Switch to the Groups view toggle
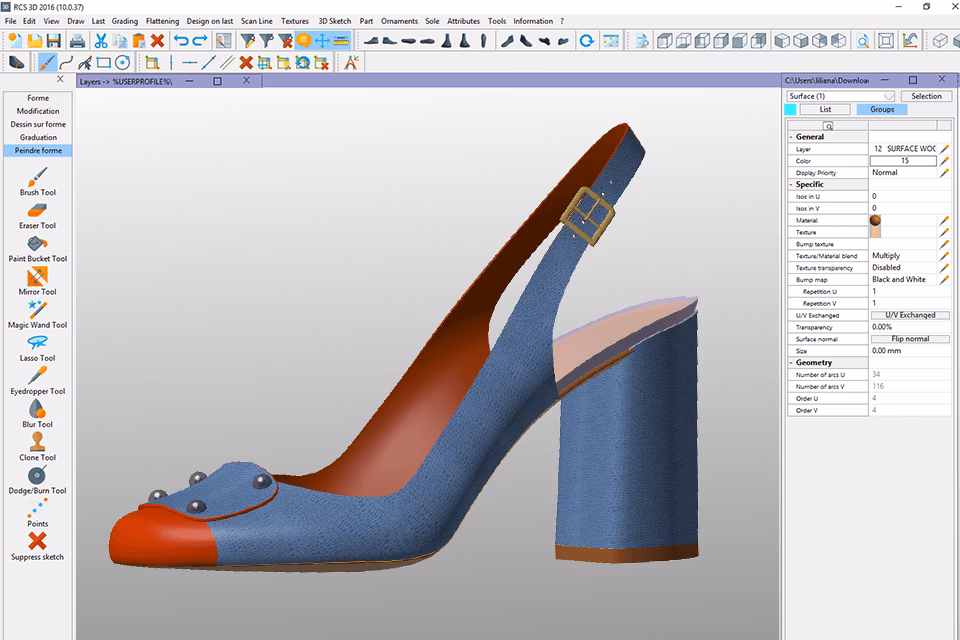The width and height of the screenshot is (960, 640). 881,109
